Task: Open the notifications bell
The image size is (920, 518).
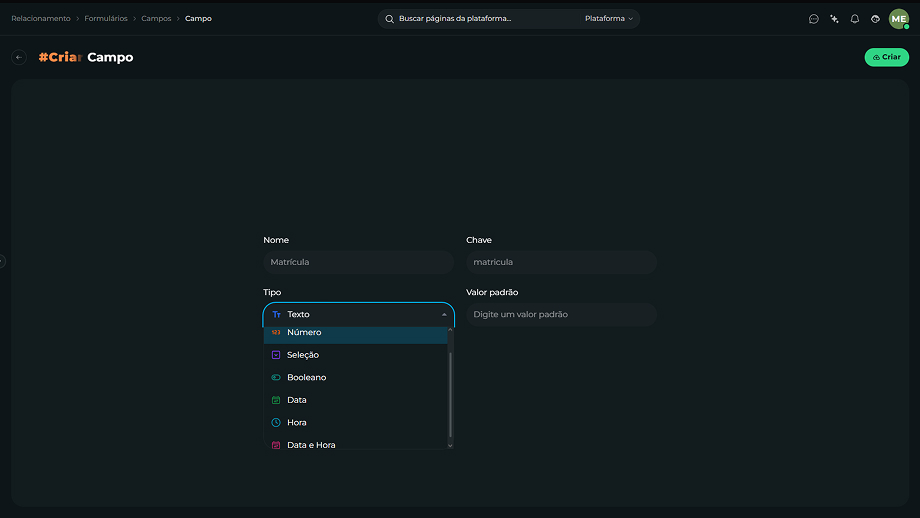Action: pos(854,19)
